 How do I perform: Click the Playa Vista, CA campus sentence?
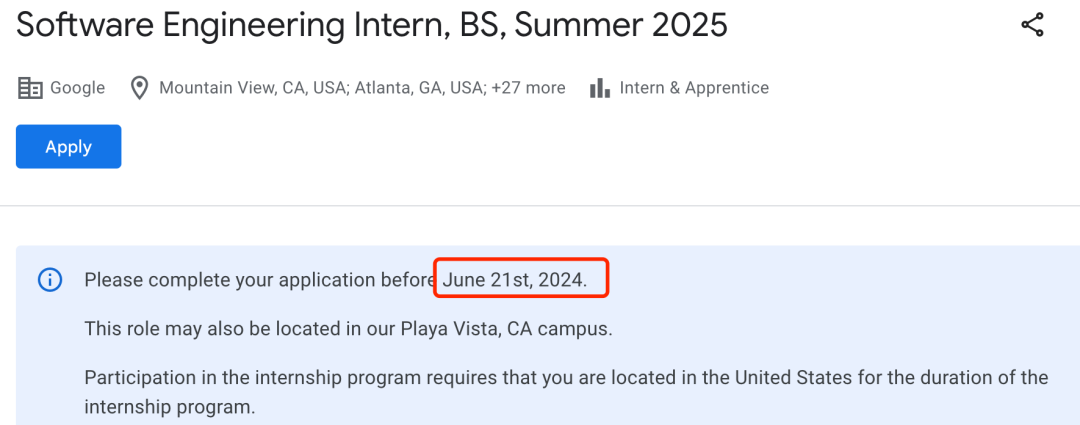point(348,329)
